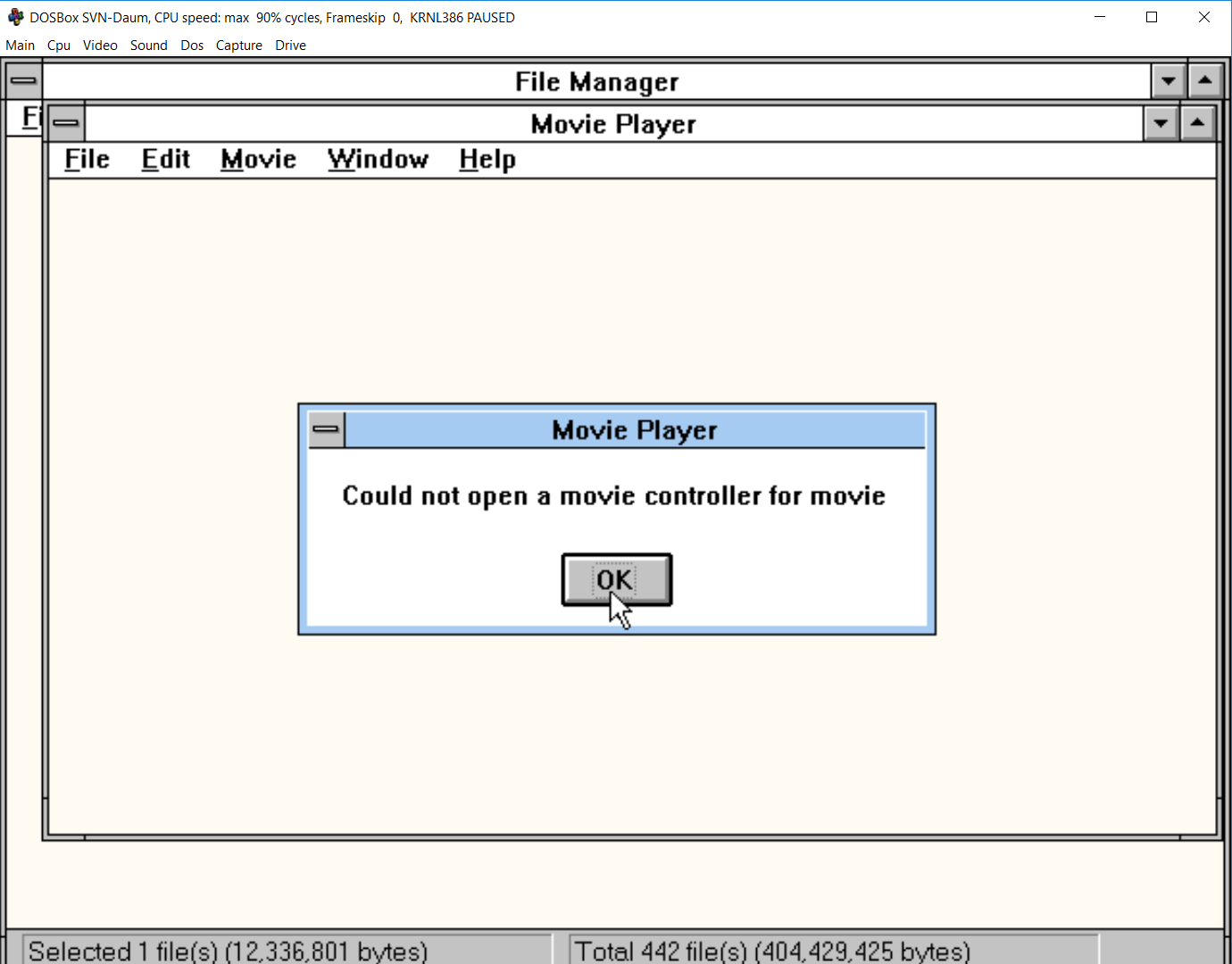The width and height of the screenshot is (1232, 964).
Task: Open DOSBox Dos menu
Action: coord(192,46)
